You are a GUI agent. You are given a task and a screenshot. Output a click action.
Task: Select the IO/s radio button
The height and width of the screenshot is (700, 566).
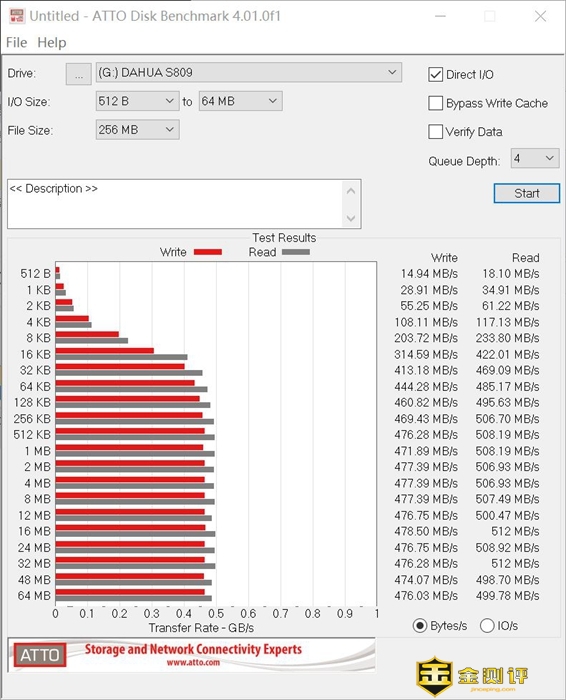[487, 625]
